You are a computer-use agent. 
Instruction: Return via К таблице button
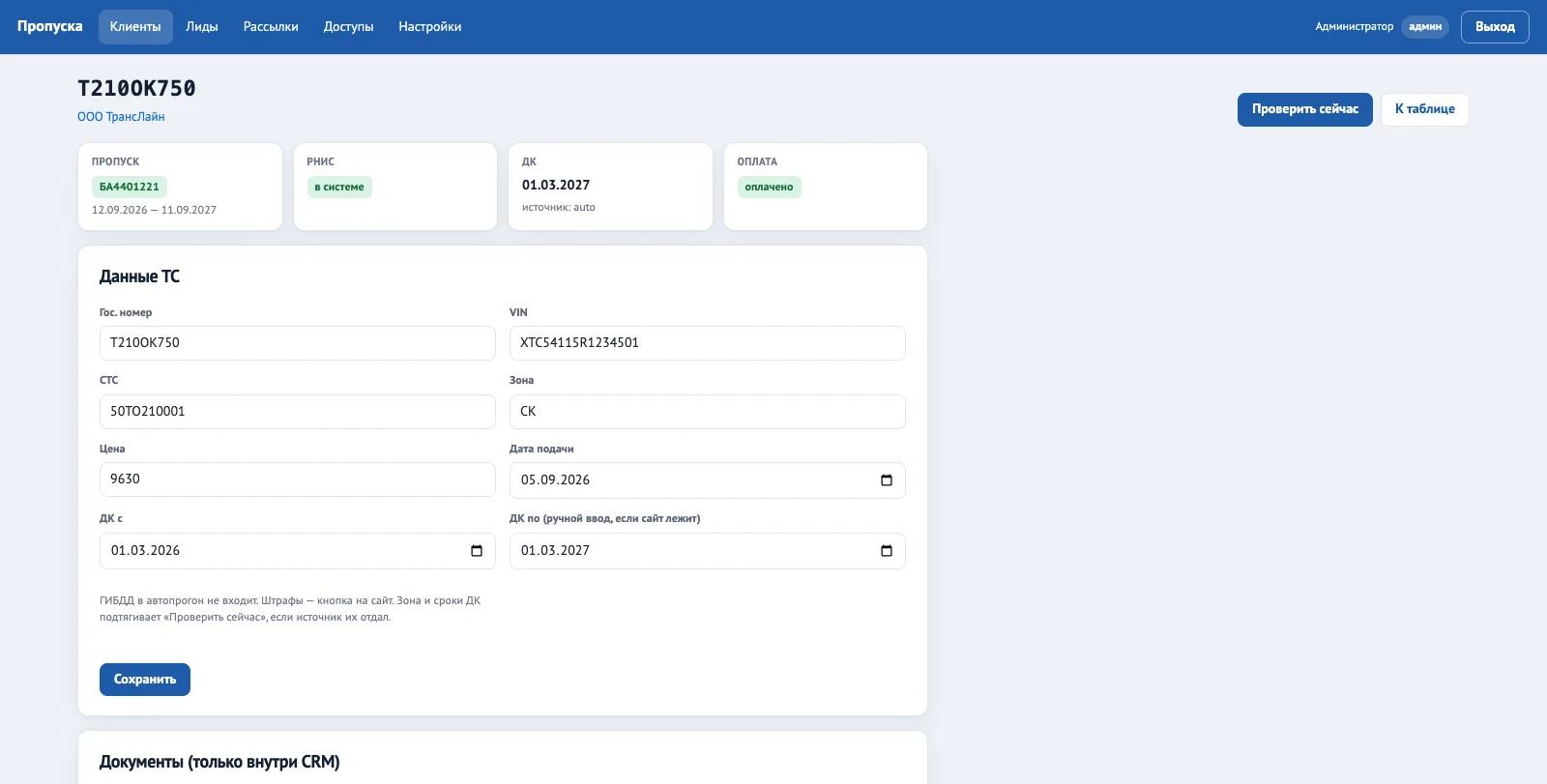pyautogui.click(x=1425, y=109)
